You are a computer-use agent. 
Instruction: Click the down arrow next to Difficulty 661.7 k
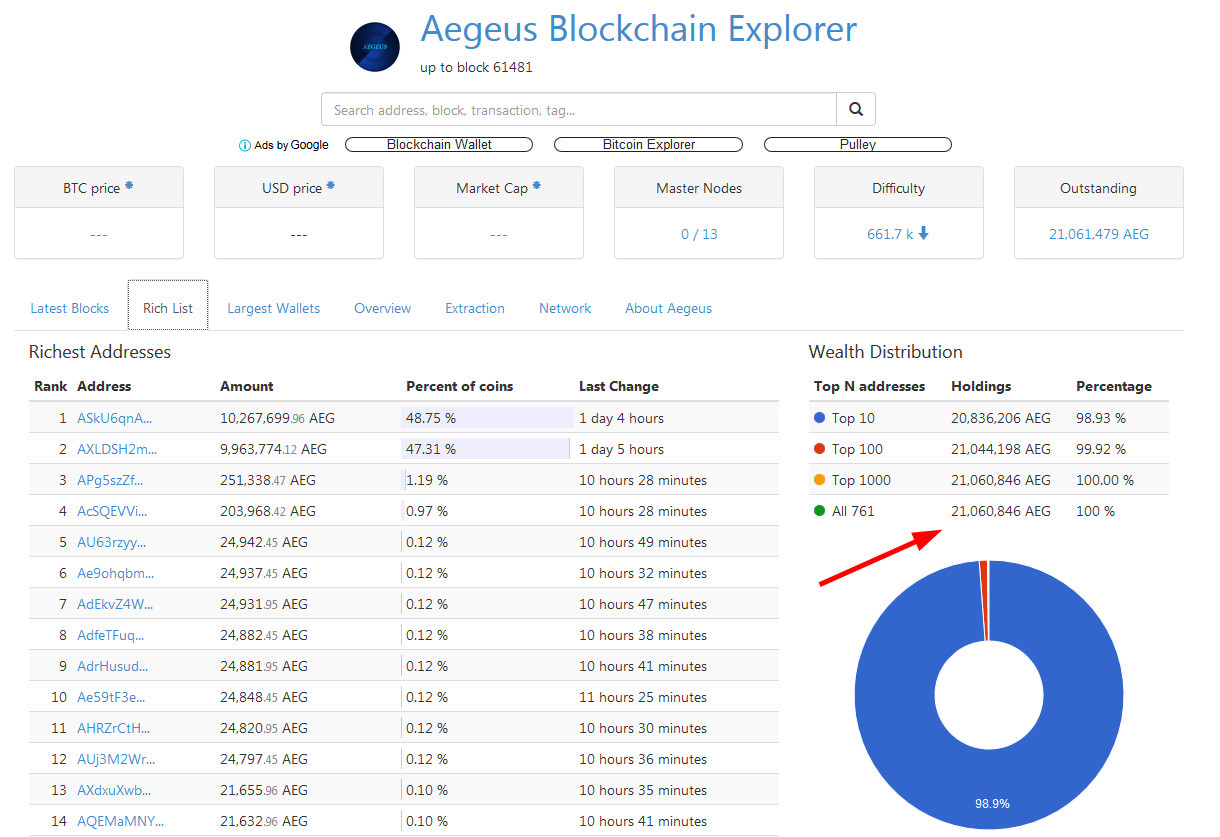click(923, 233)
